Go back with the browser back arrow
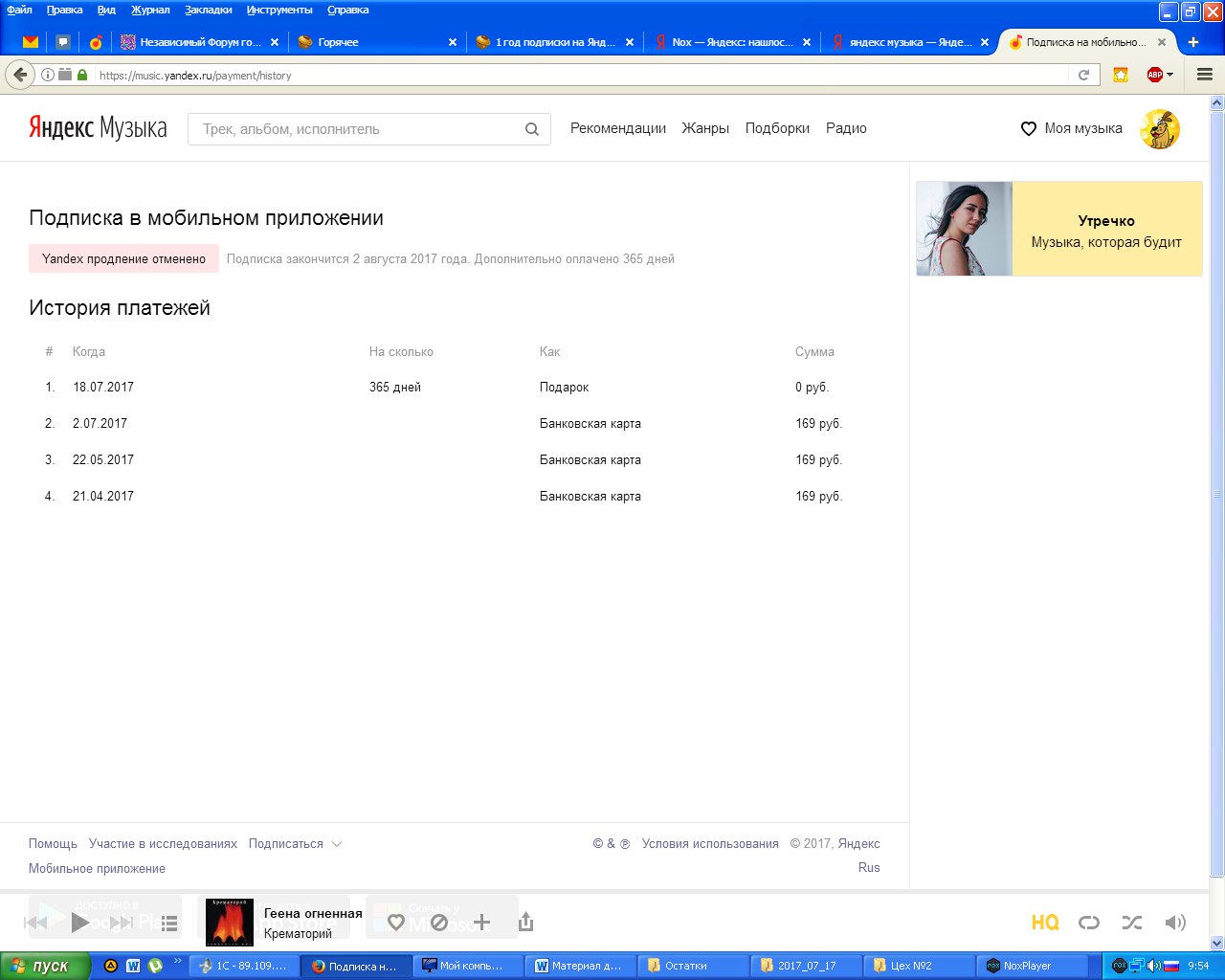Screen dimensions: 1225x980 pos(20,75)
